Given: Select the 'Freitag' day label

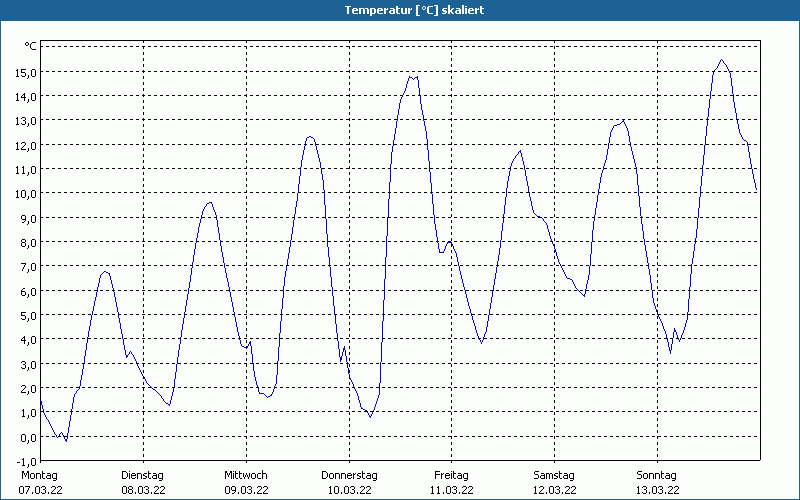Looking at the screenshot, I should coord(452,476).
